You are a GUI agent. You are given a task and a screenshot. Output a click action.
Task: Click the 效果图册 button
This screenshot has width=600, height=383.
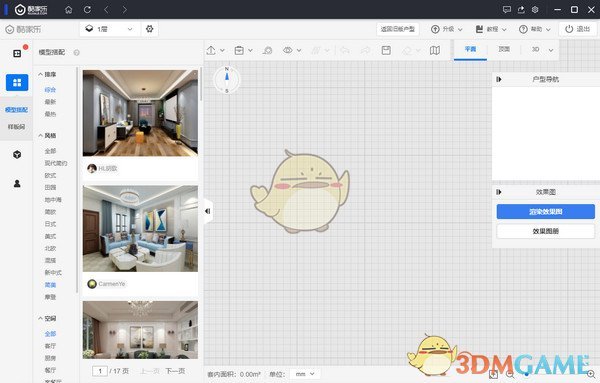pos(545,231)
